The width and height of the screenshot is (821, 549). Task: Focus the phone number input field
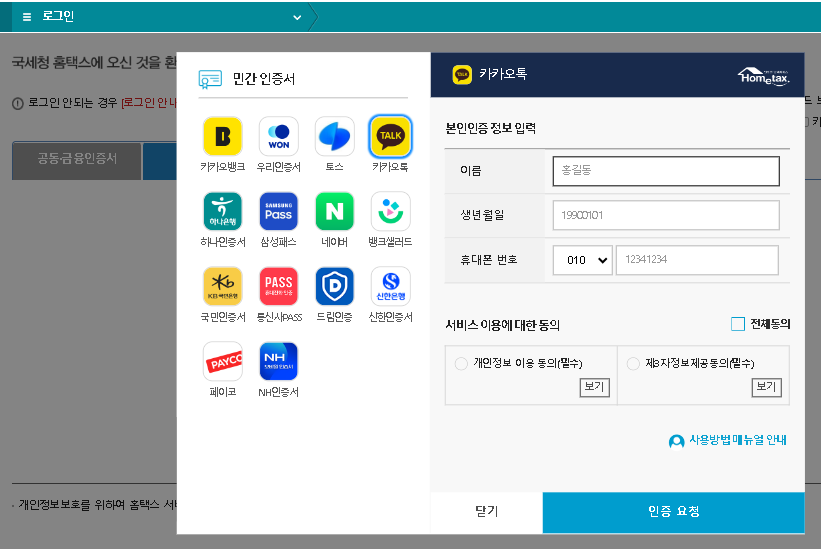697,260
